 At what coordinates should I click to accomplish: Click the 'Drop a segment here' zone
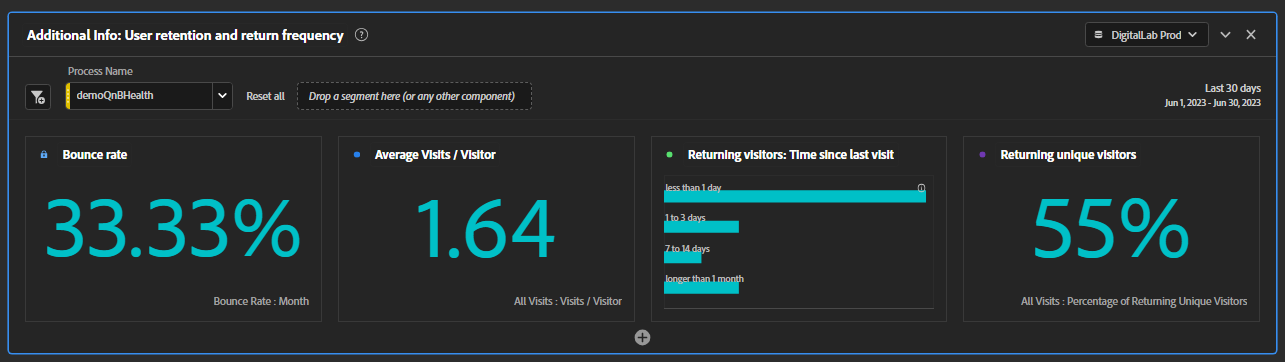[x=414, y=96]
